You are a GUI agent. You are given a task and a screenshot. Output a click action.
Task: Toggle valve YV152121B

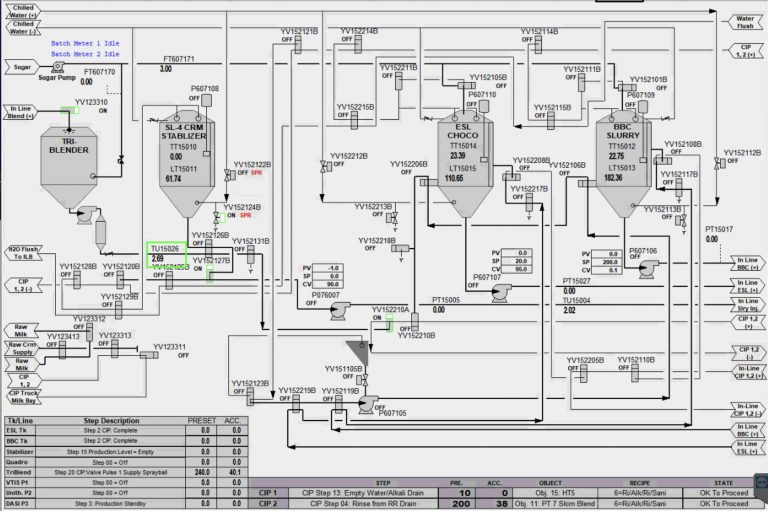point(298,45)
